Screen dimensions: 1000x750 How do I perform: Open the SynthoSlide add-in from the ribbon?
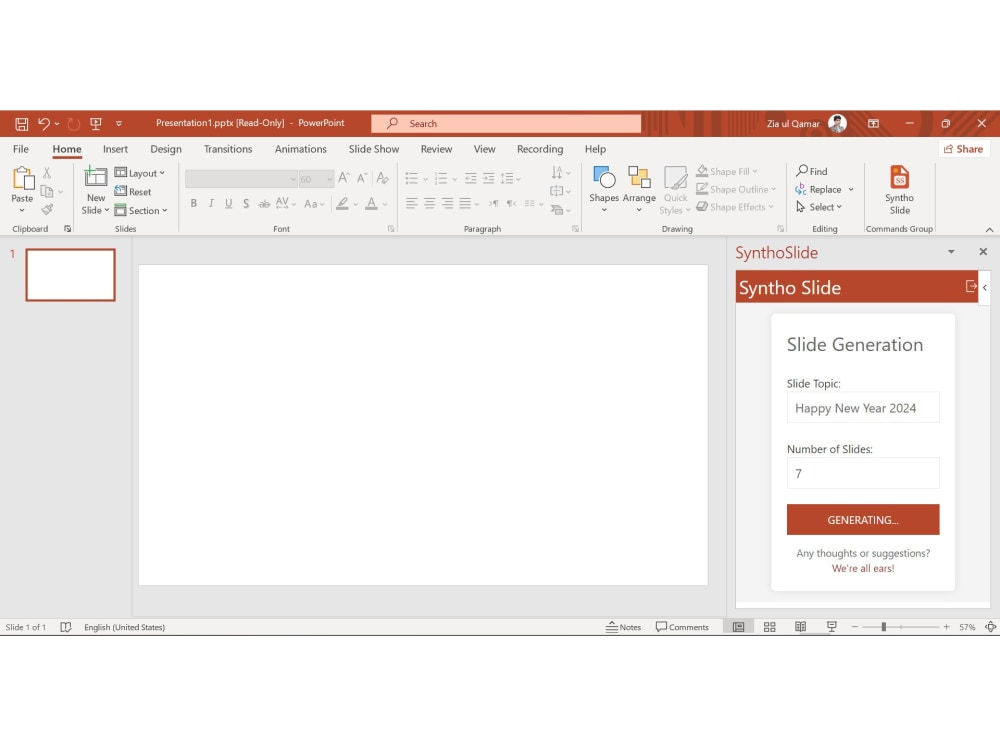(899, 188)
